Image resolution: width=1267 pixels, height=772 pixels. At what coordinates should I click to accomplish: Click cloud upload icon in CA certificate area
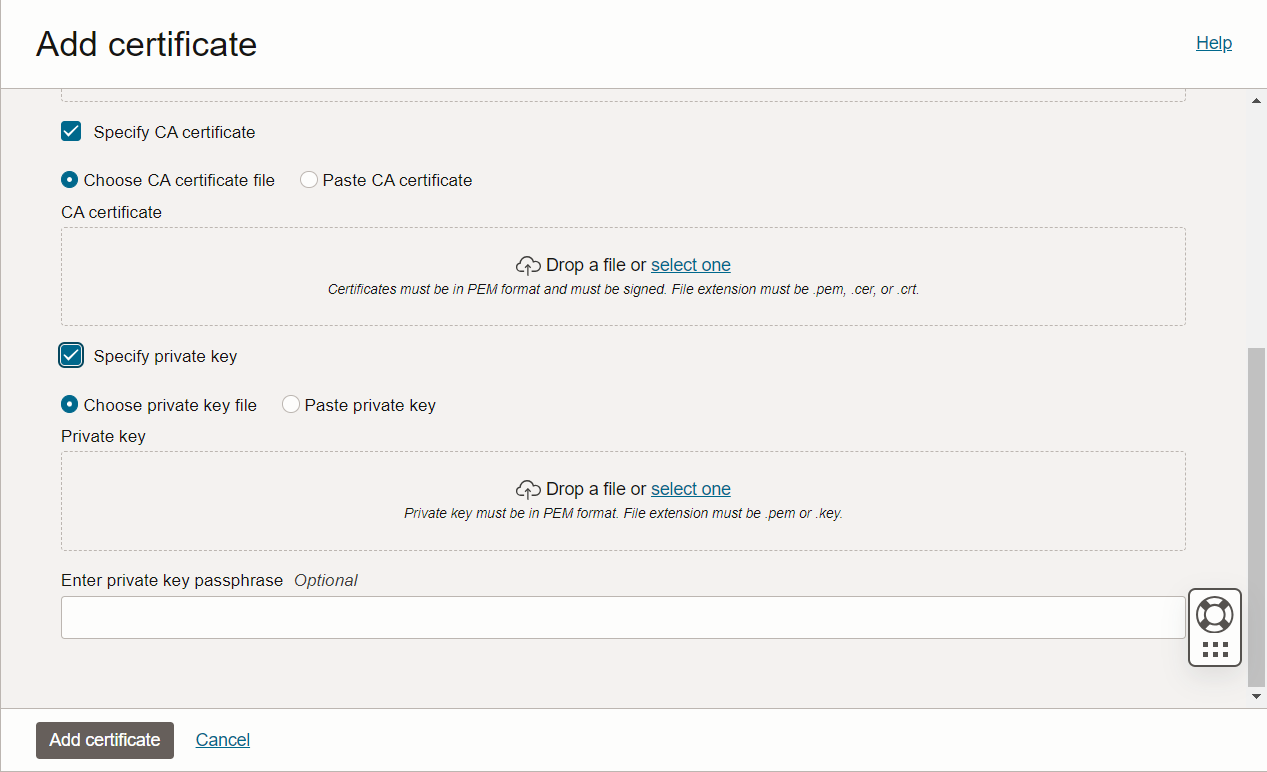tap(528, 265)
